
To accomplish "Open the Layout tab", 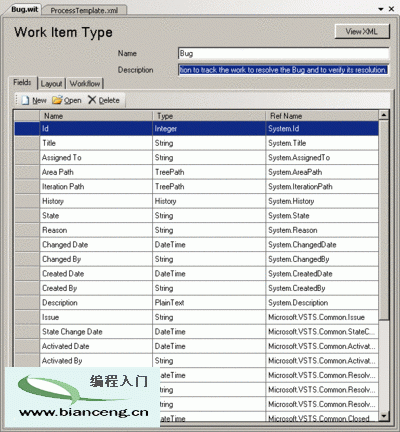I will (x=51, y=84).
